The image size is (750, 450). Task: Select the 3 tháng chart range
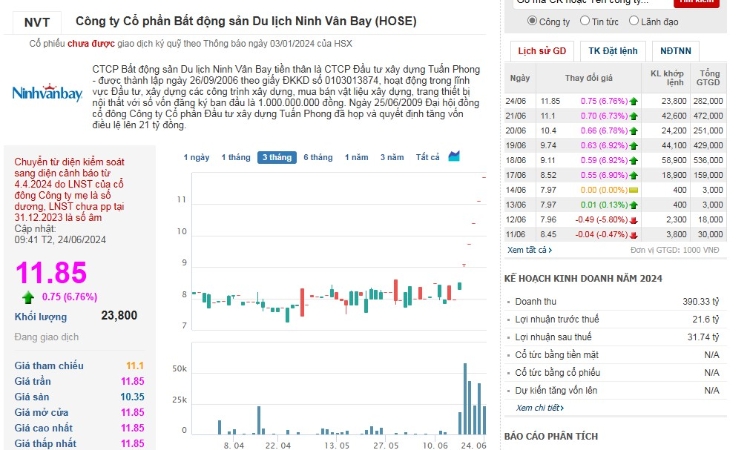[x=277, y=157]
